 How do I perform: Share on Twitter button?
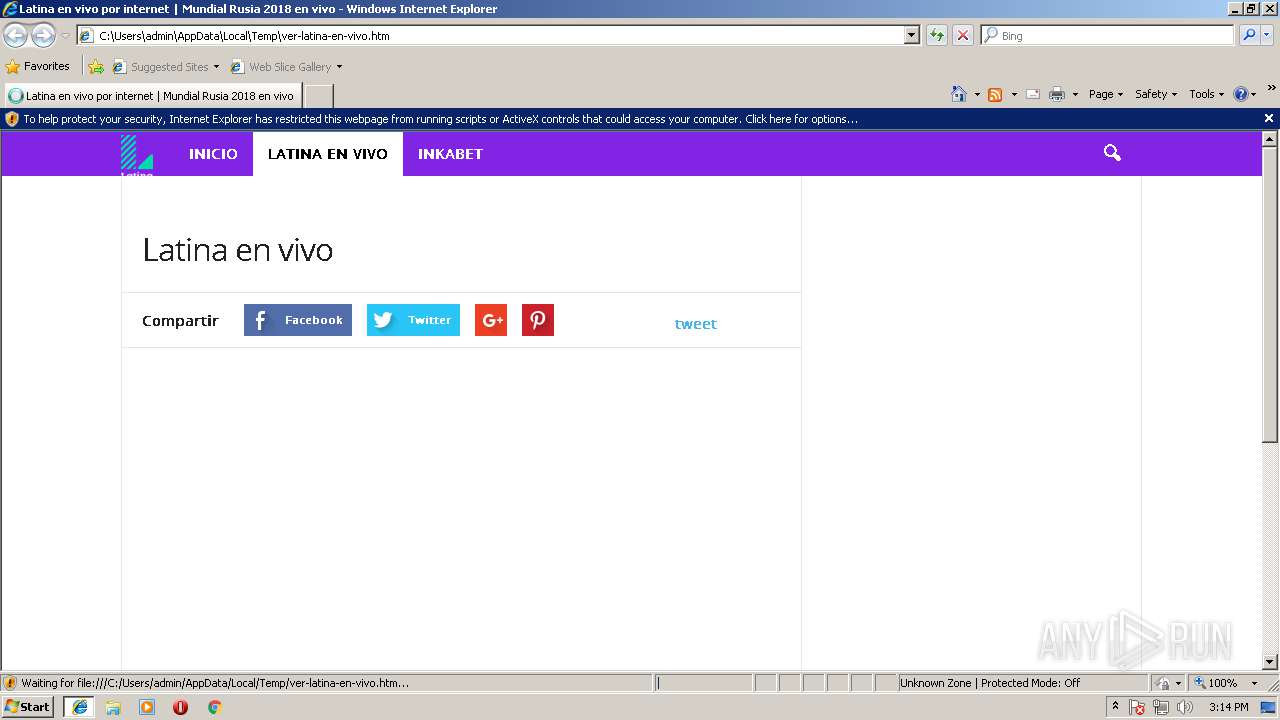click(413, 320)
